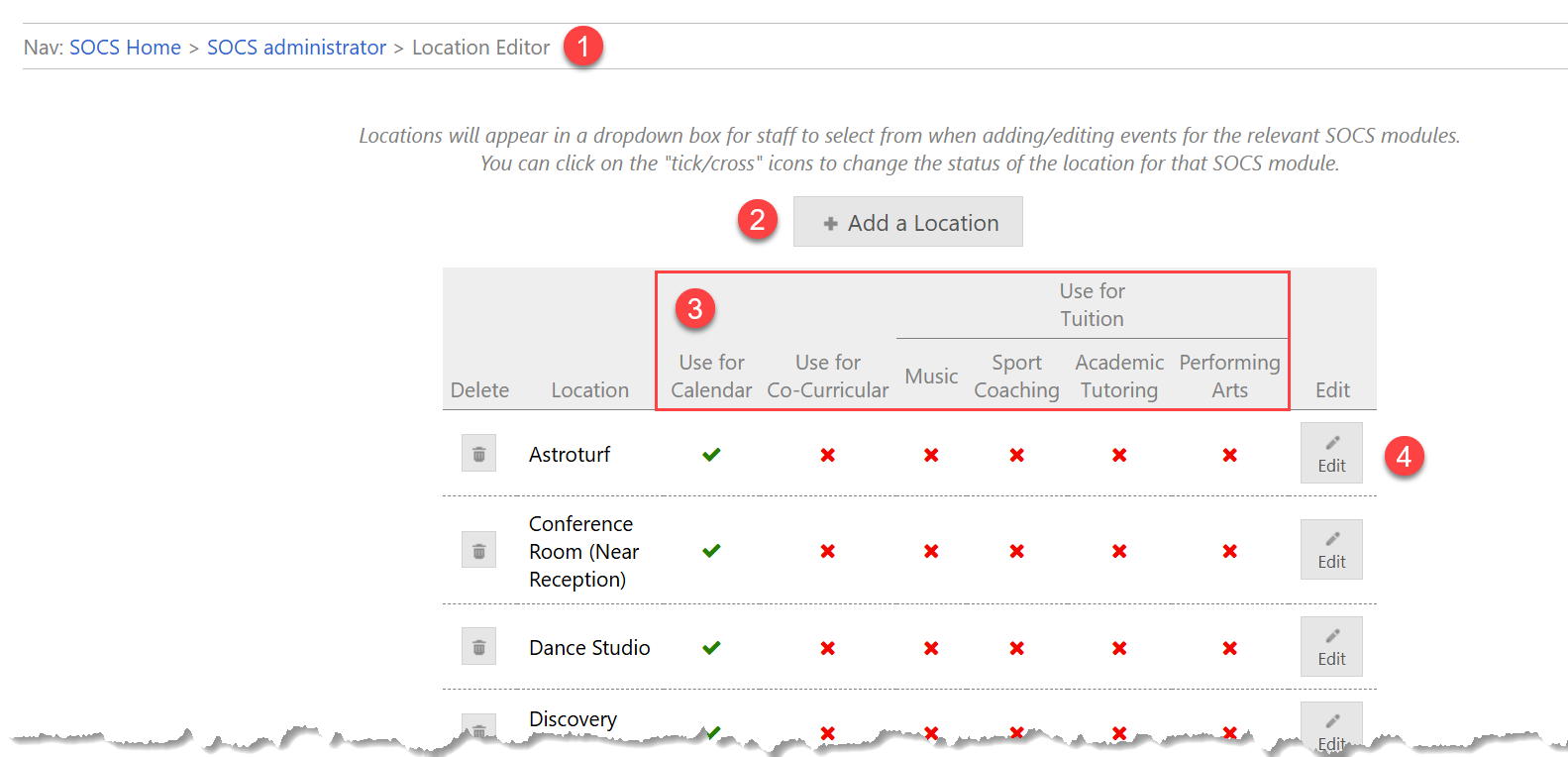The height and width of the screenshot is (757, 1568).
Task: Enable Co-Curricular for Astroturf
Action: 827,455
